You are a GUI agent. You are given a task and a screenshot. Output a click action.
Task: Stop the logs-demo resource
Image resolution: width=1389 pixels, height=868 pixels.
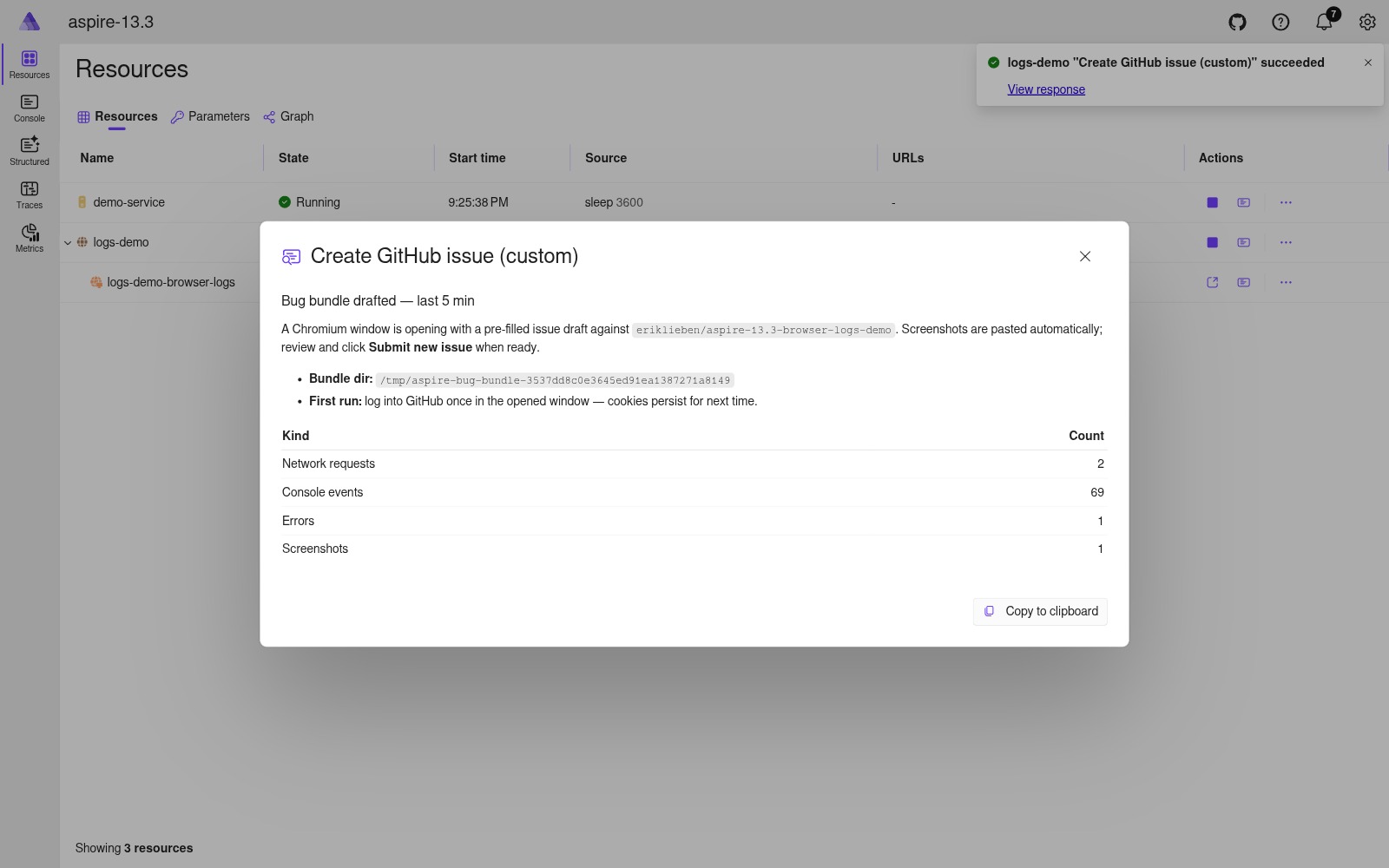1213,242
